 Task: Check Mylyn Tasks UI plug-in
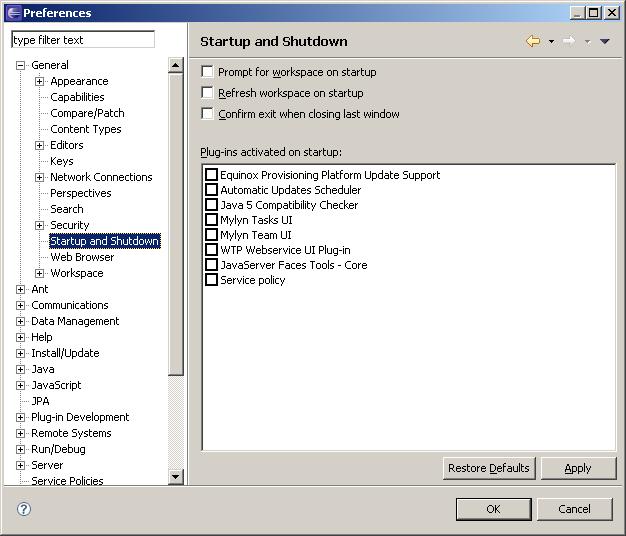pos(211,220)
